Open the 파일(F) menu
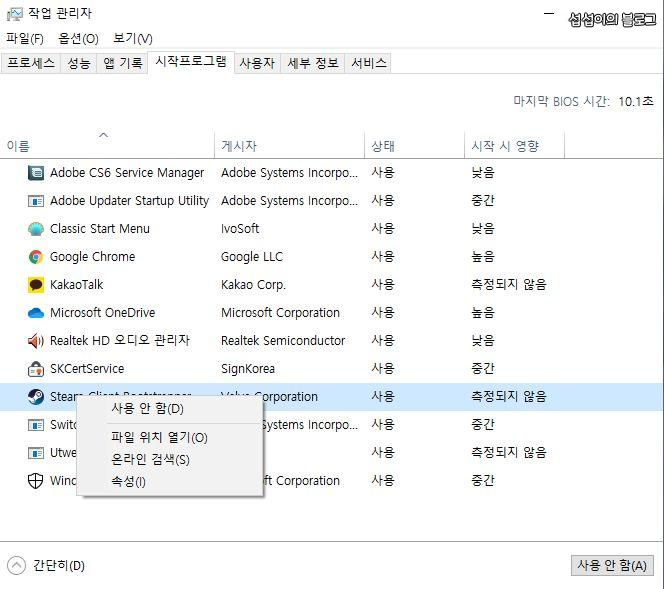The width and height of the screenshot is (664, 589). pyautogui.click(x=25, y=39)
